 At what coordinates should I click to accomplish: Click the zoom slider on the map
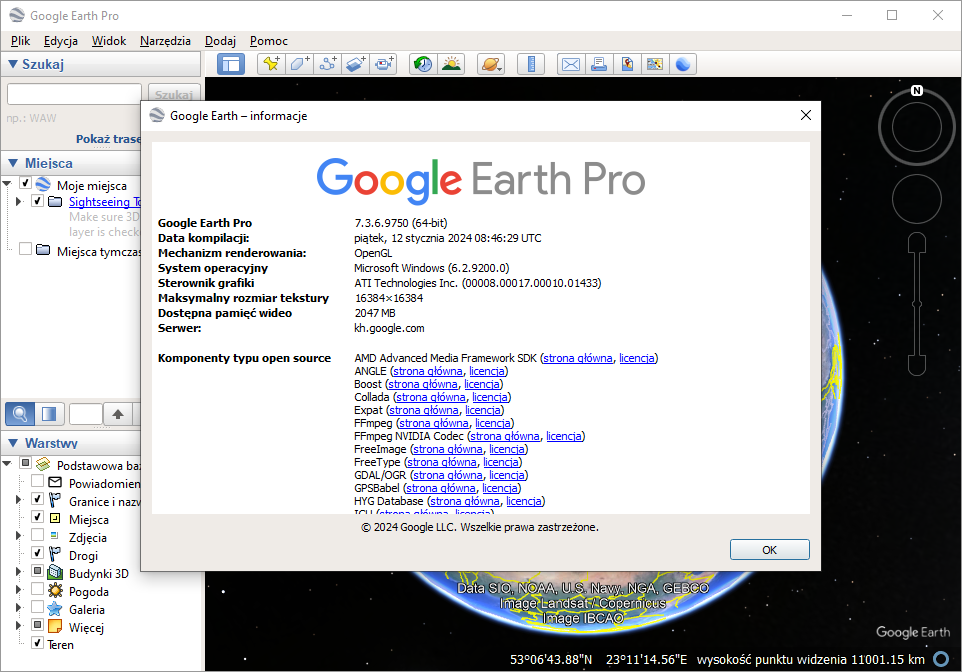point(917,304)
